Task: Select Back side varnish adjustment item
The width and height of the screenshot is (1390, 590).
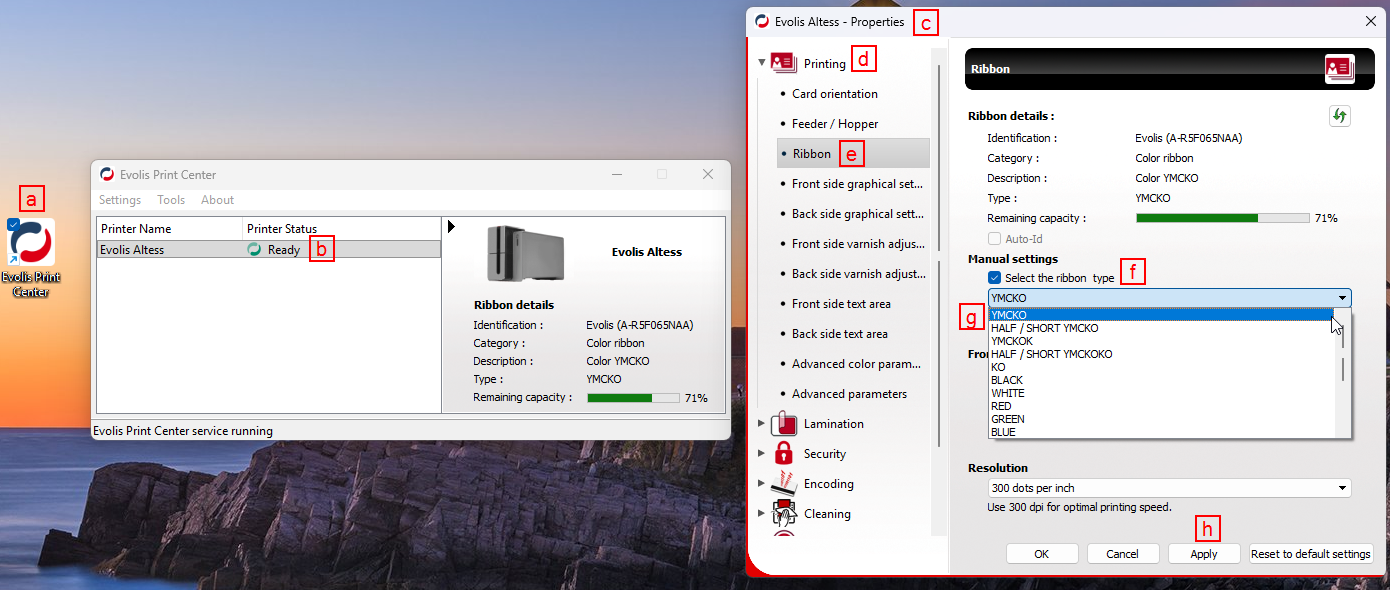Action: (x=857, y=273)
